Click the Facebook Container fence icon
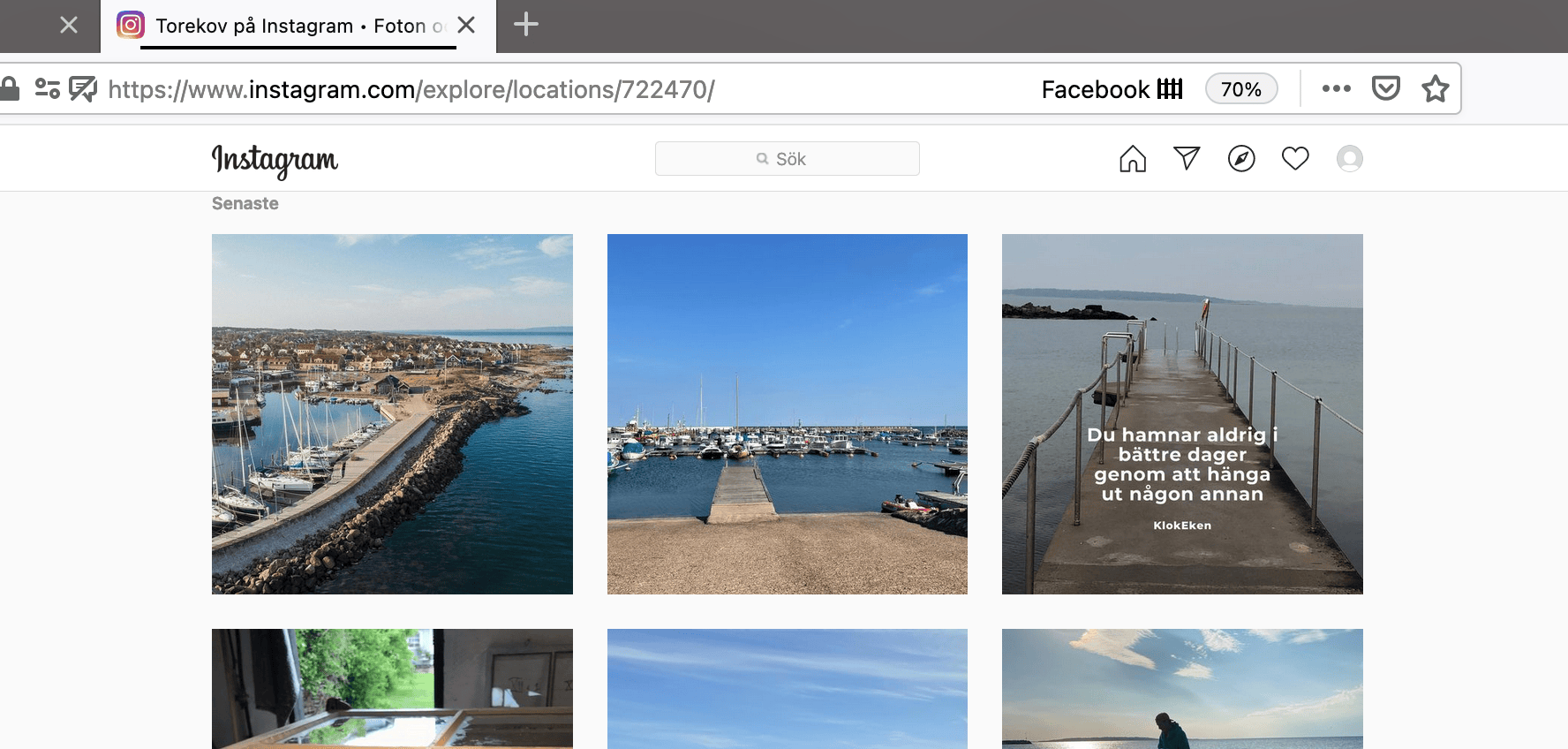Viewport: 1568px width, 749px height. coord(1170,89)
